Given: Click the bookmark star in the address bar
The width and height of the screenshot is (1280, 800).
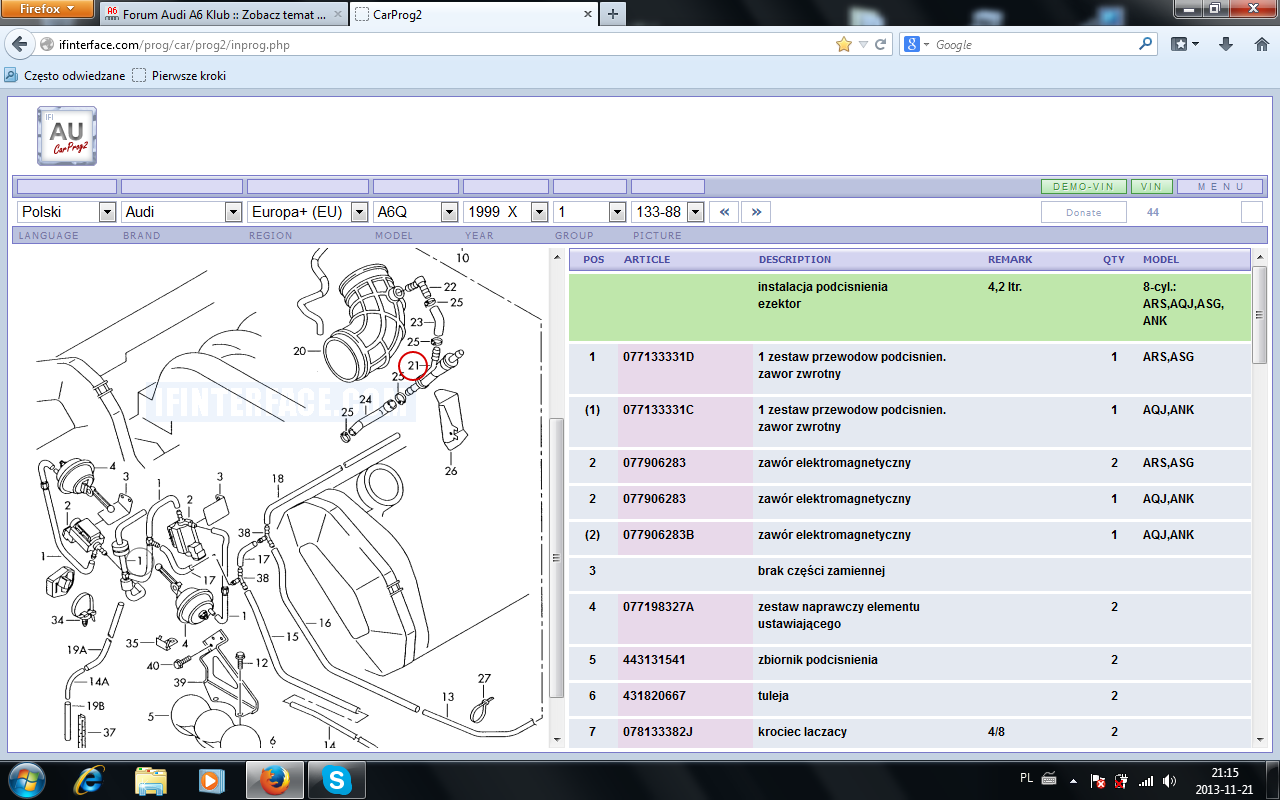Looking at the screenshot, I should (x=843, y=45).
